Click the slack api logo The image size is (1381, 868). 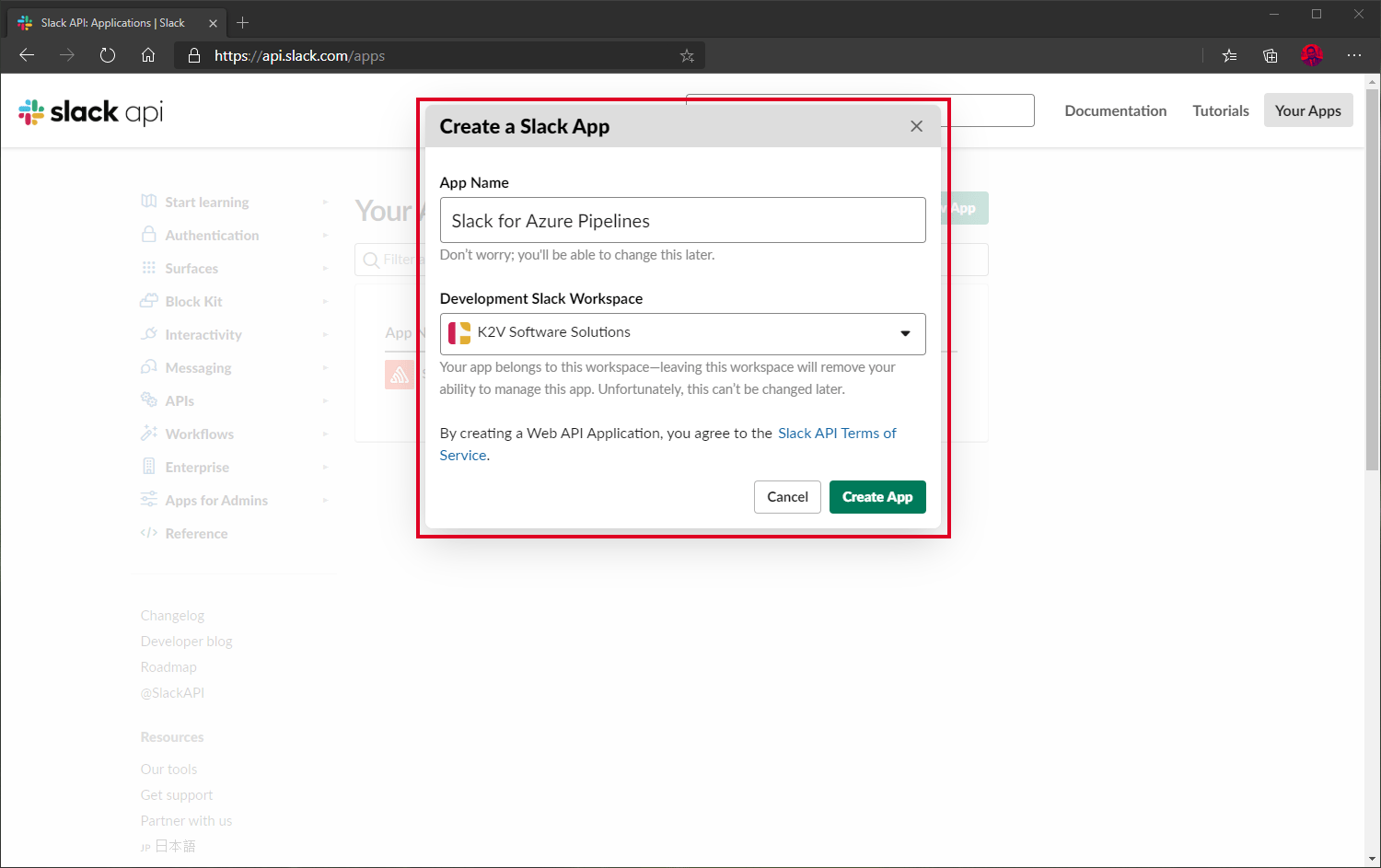click(x=90, y=112)
